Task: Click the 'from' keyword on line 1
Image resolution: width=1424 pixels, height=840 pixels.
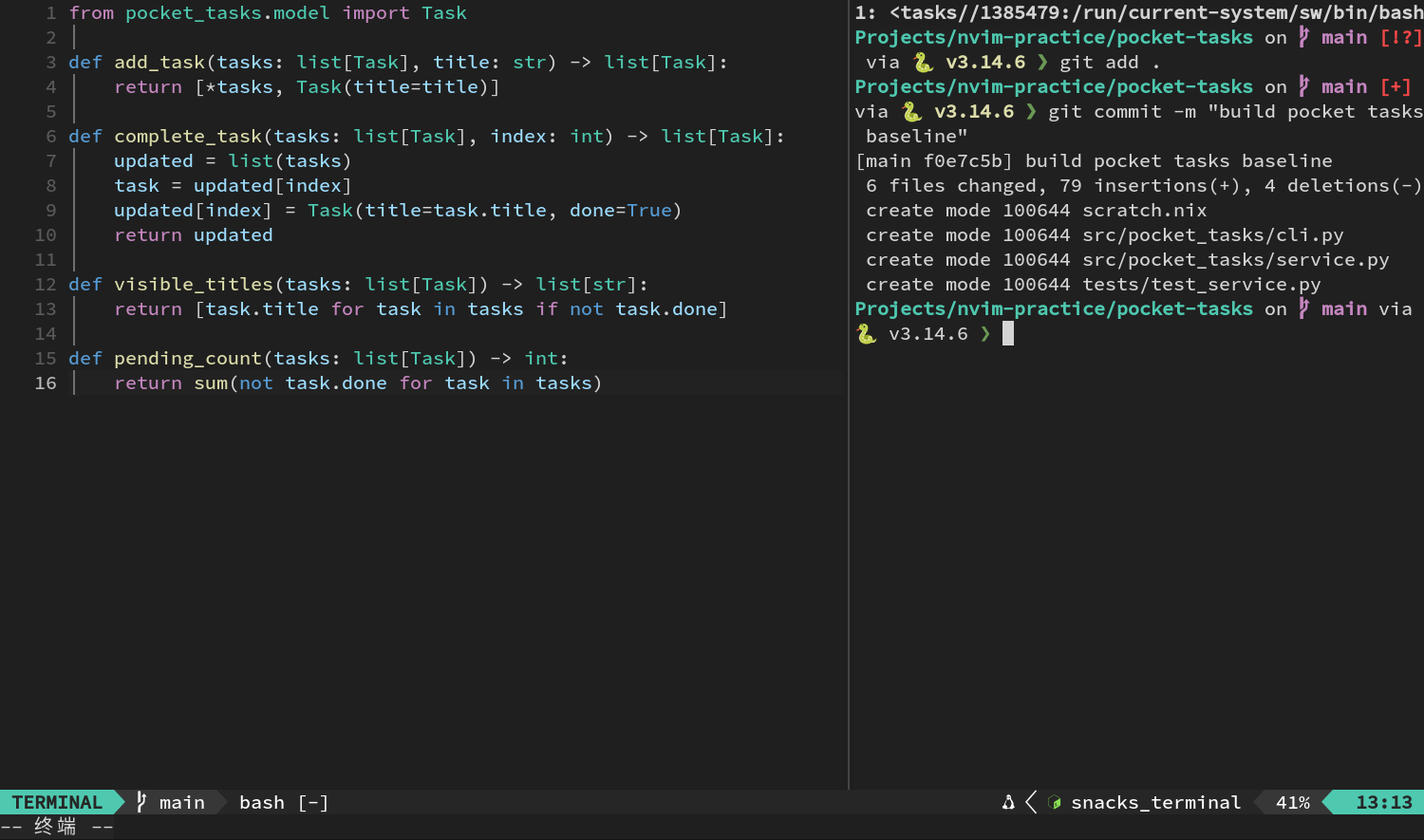Action: pyautogui.click(x=91, y=13)
